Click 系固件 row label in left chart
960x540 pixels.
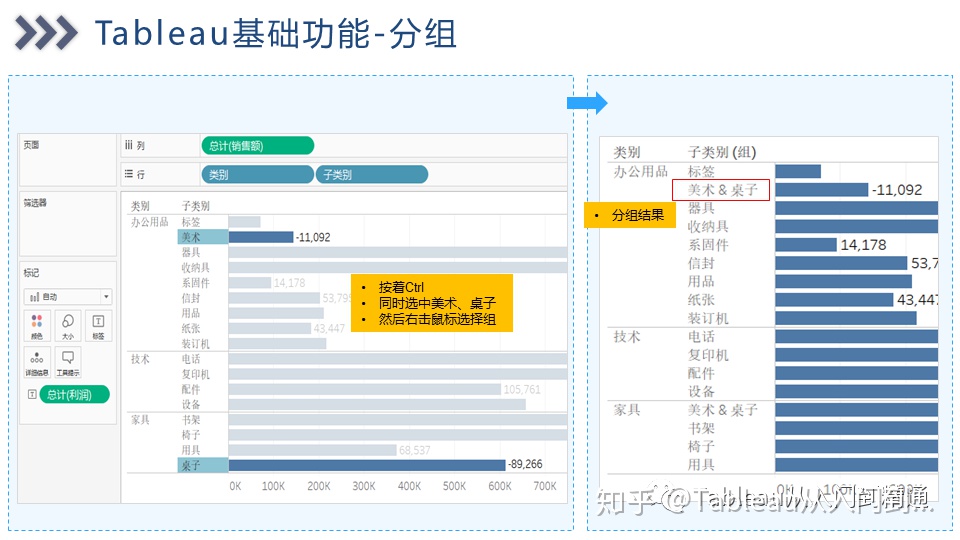click(x=195, y=283)
